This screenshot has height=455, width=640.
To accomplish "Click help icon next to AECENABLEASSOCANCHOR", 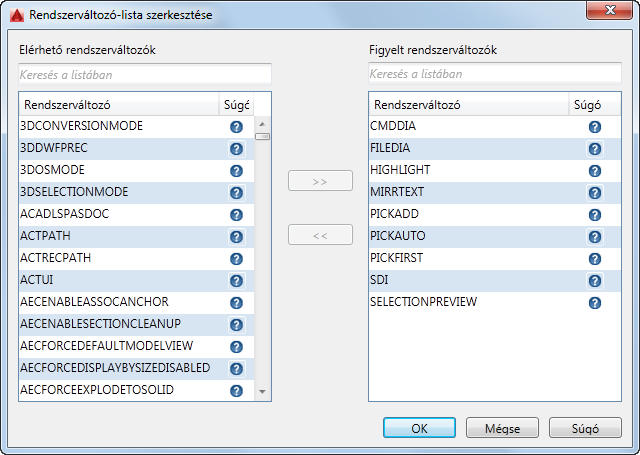I will click(x=237, y=303).
